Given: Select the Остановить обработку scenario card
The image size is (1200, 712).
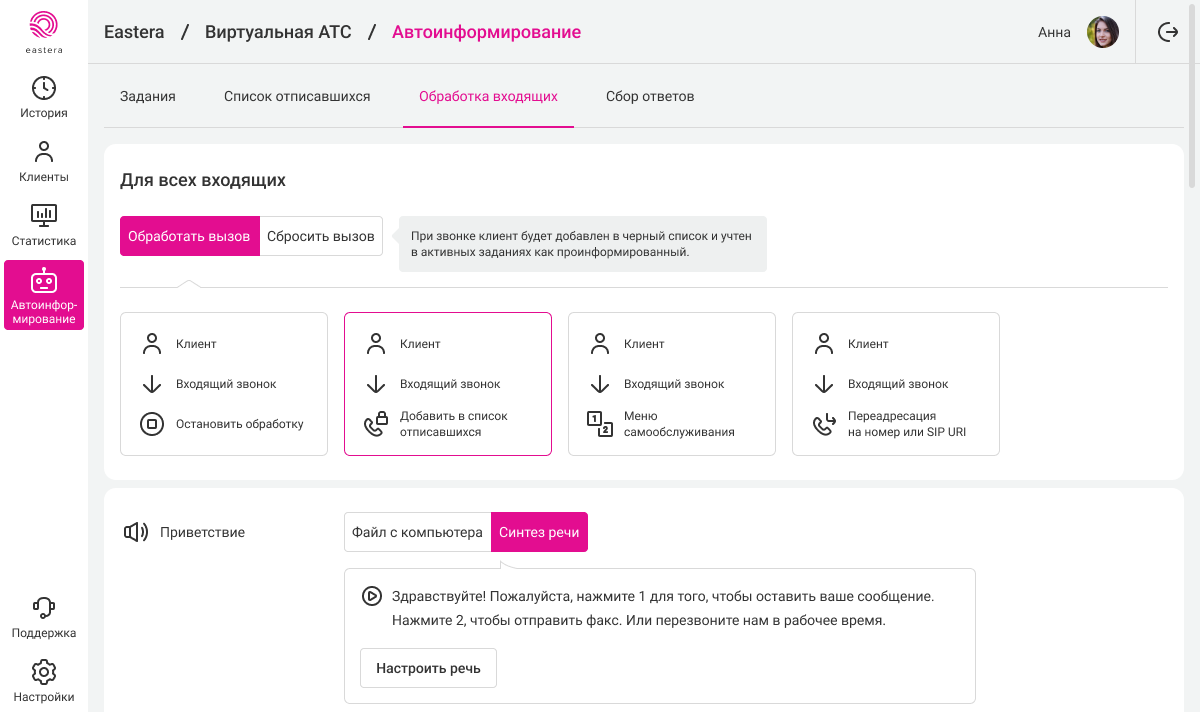Looking at the screenshot, I should [x=224, y=384].
